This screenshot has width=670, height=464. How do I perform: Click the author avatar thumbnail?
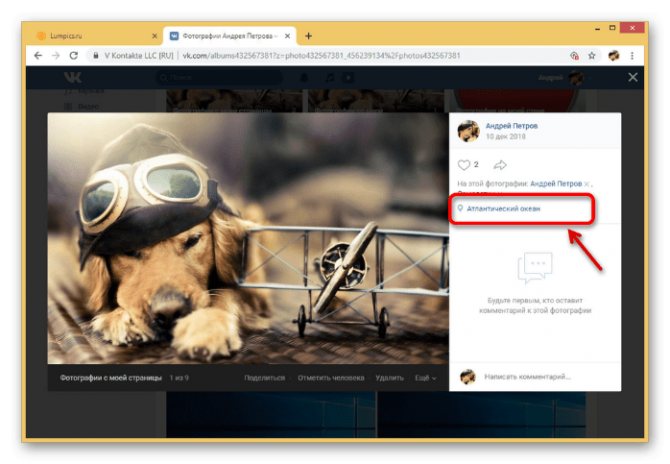468,131
